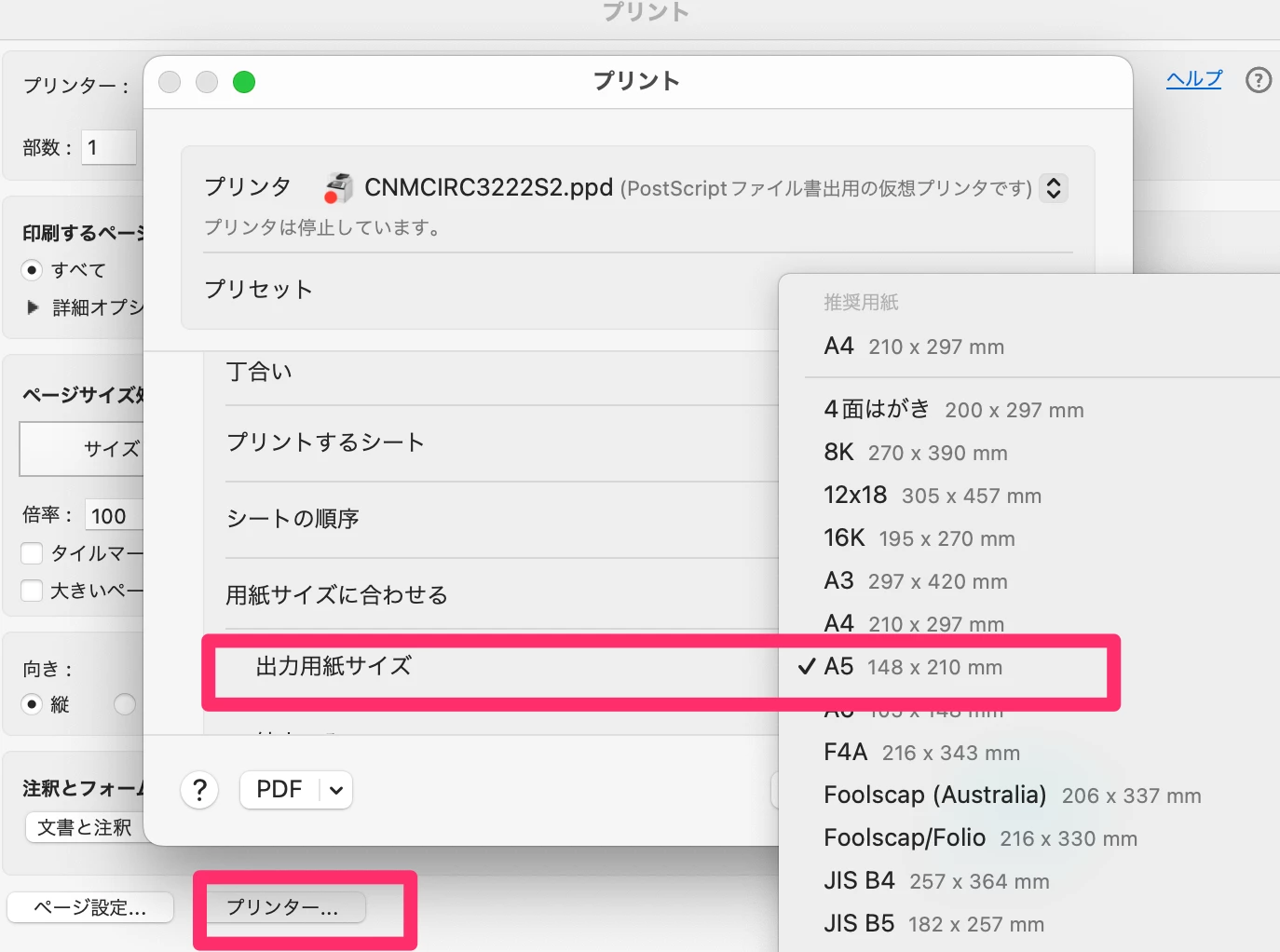Click the 出力用紙サイズ label

click(334, 666)
